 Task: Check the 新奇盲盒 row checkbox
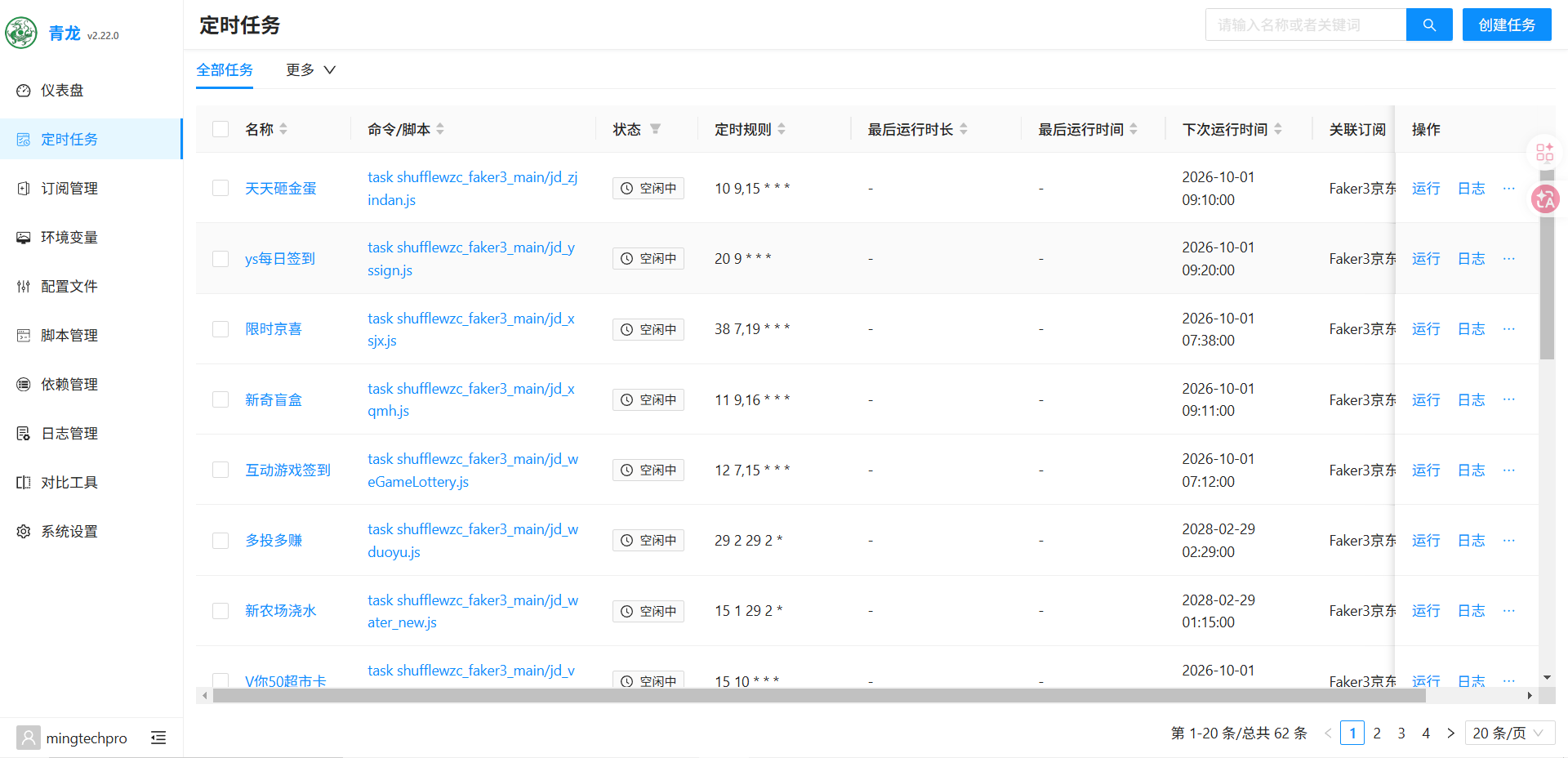[220, 399]
